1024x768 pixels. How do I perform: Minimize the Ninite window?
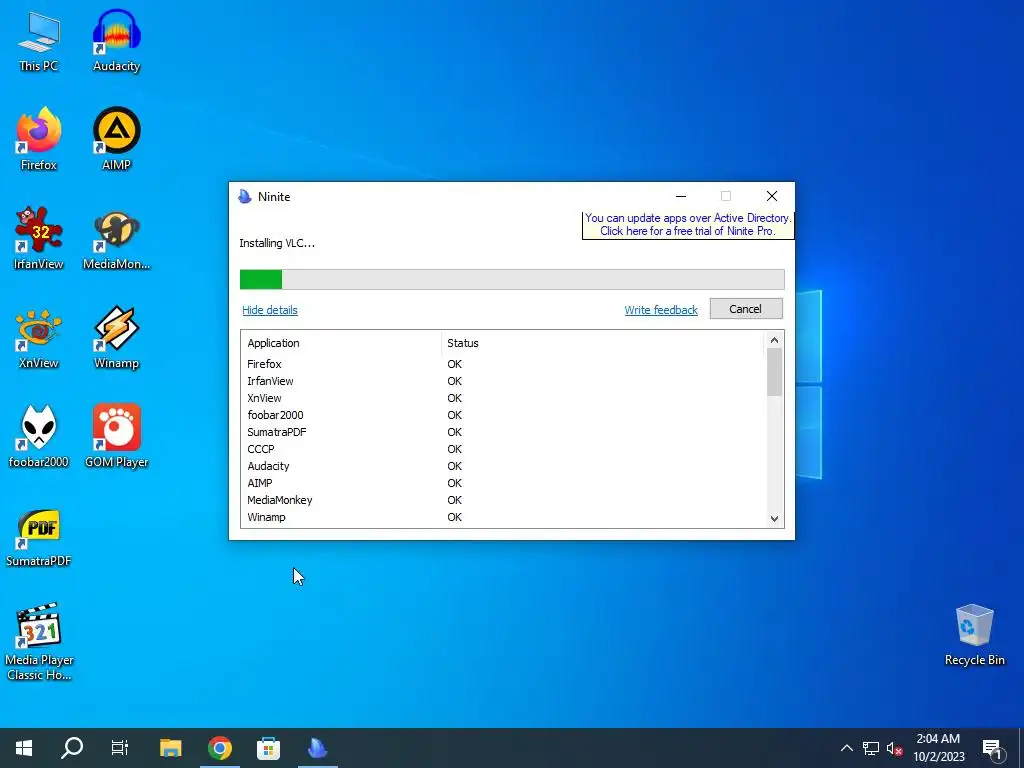pos(681,196)
